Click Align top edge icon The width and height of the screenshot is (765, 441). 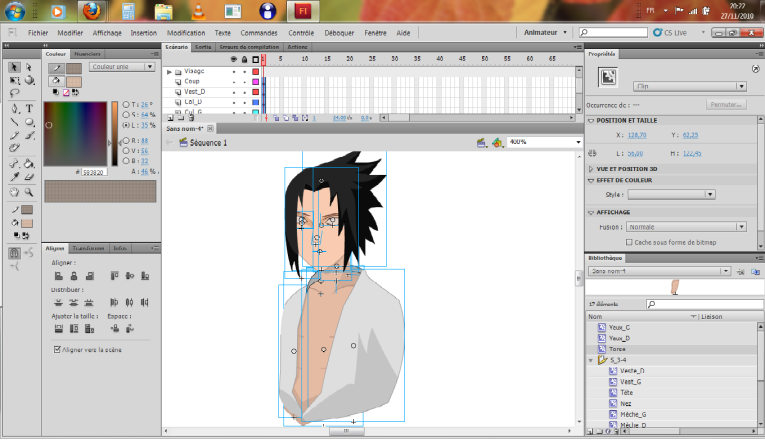(114, 276)
